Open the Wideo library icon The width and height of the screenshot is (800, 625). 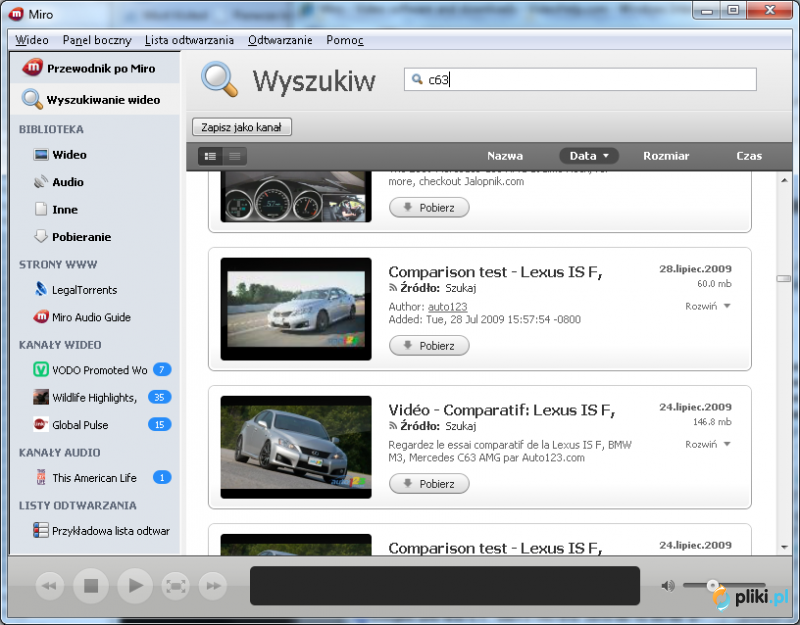pyautogui.click(x=41, y=155)
